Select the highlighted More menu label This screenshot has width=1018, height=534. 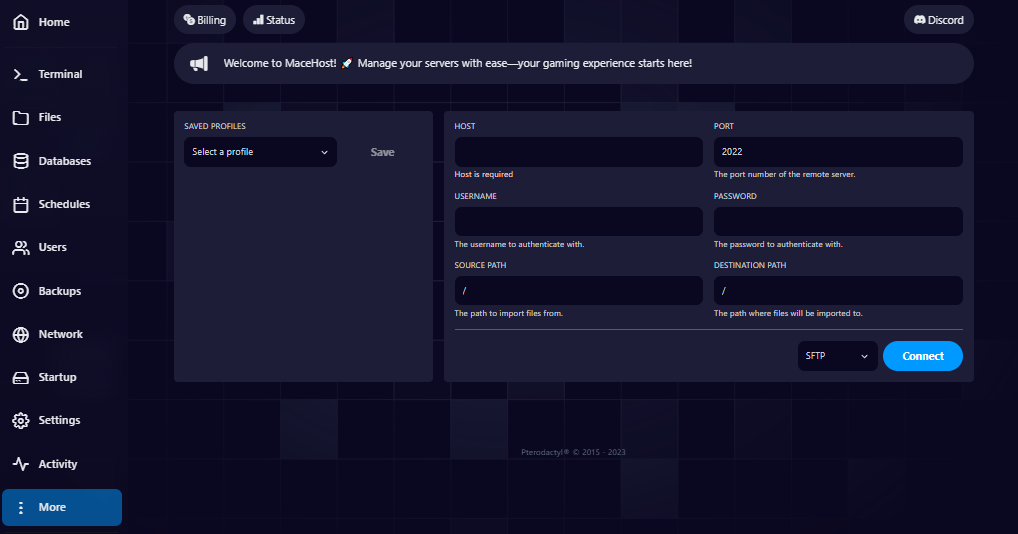pos(52,507)
